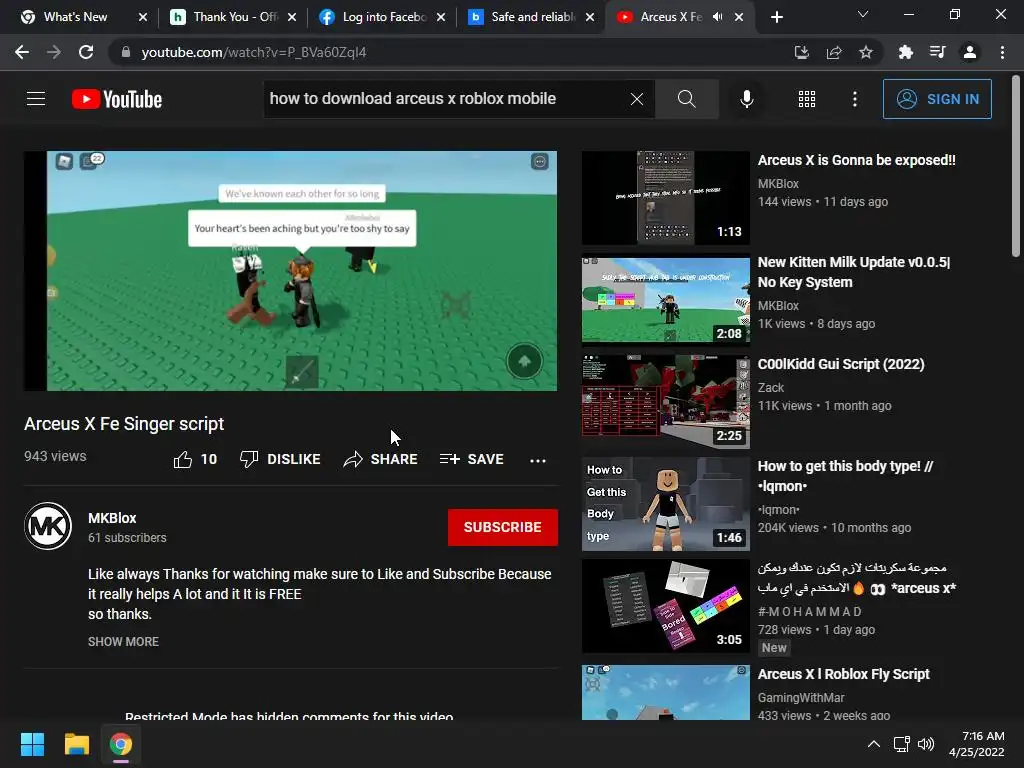Open the Windows Start menu
Viewport: 1024px width, 768px height.
32,744
